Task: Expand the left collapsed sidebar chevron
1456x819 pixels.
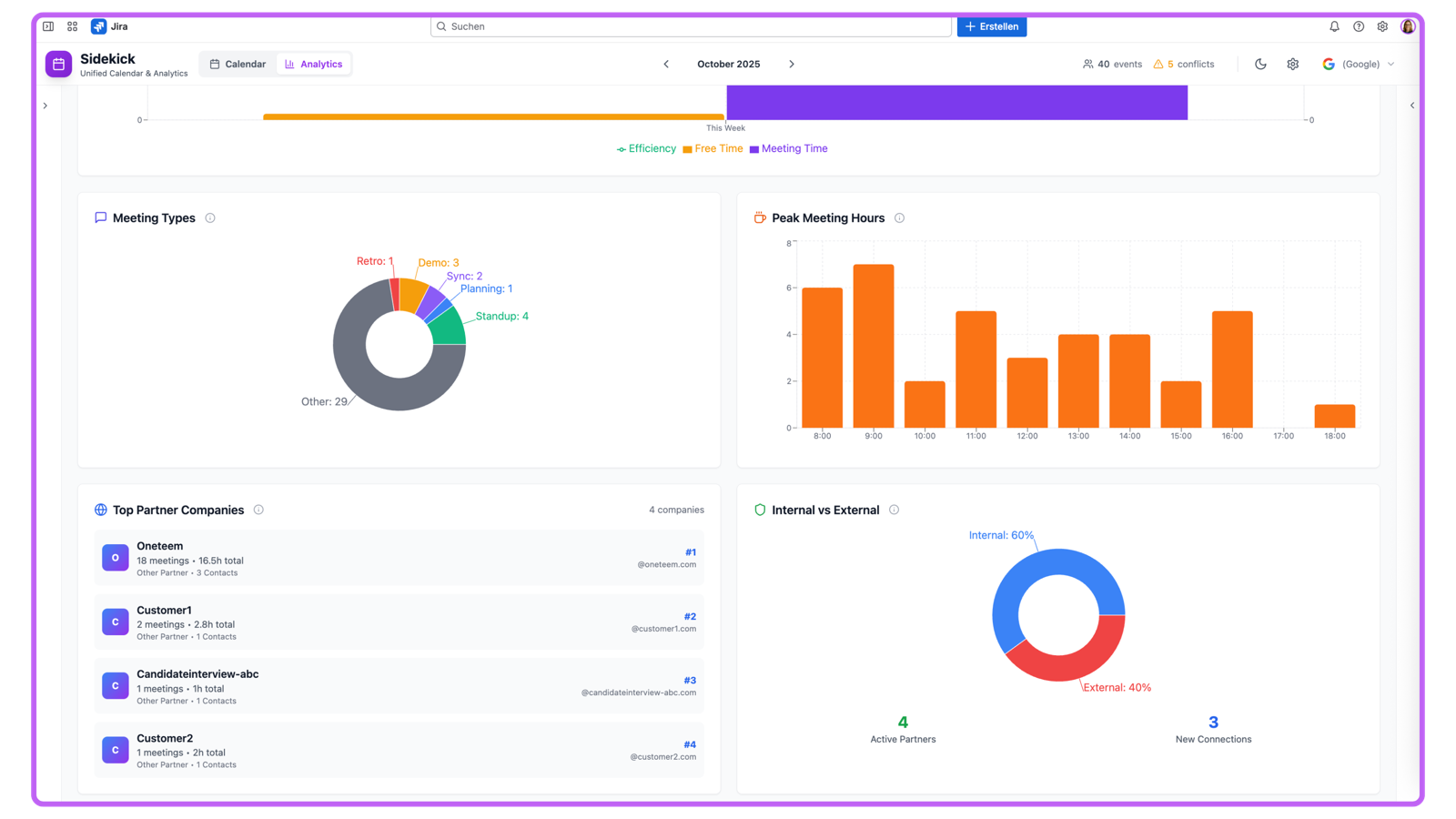Action: (x=45, y=106)
